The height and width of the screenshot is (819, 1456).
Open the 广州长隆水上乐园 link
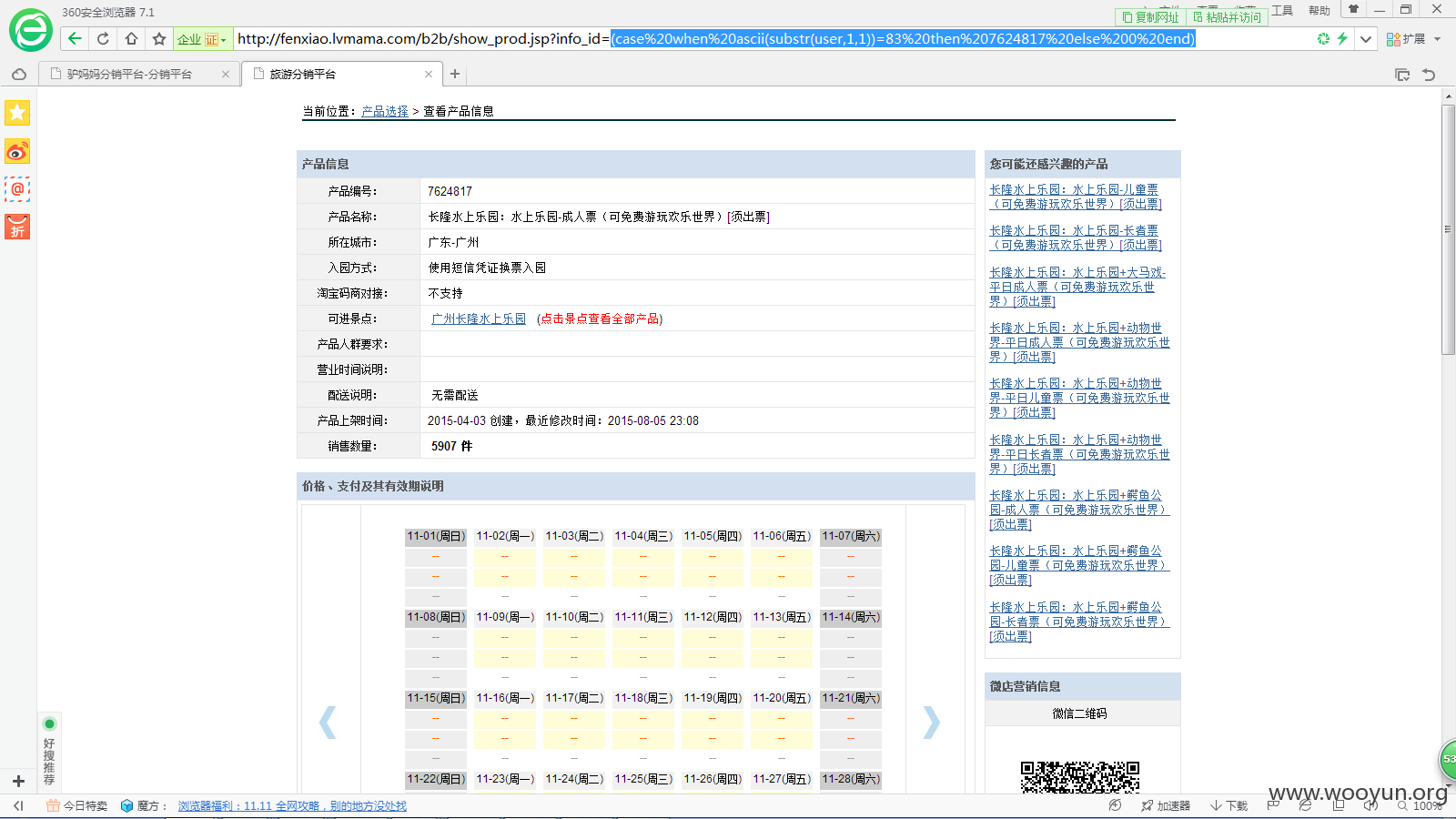479,318
